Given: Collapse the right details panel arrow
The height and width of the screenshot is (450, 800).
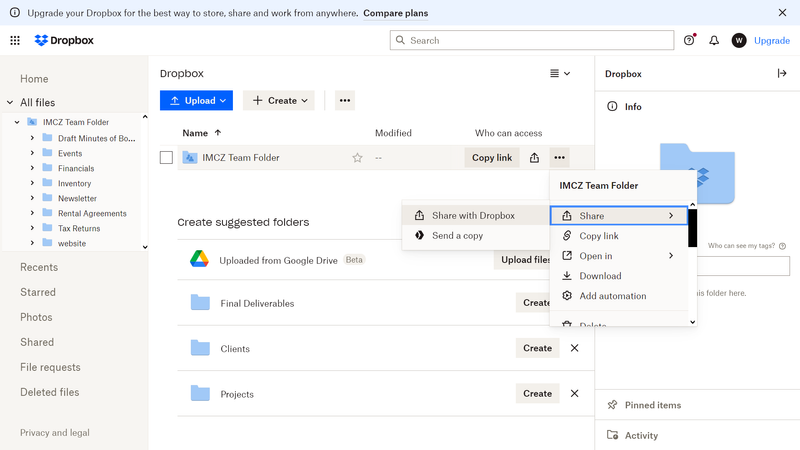Looking at the screenshot, I should [x=782, y=74].
